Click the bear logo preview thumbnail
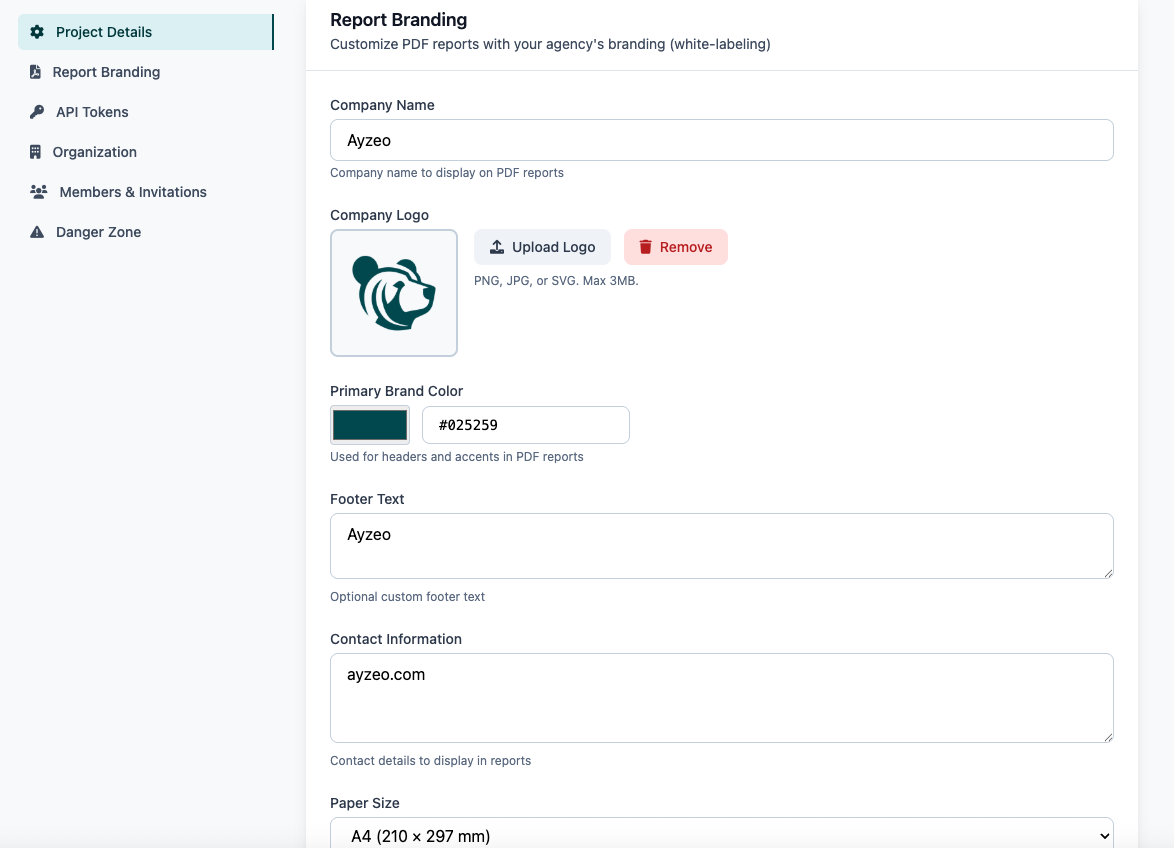The image size is (1174, 848). pos(394,293)
